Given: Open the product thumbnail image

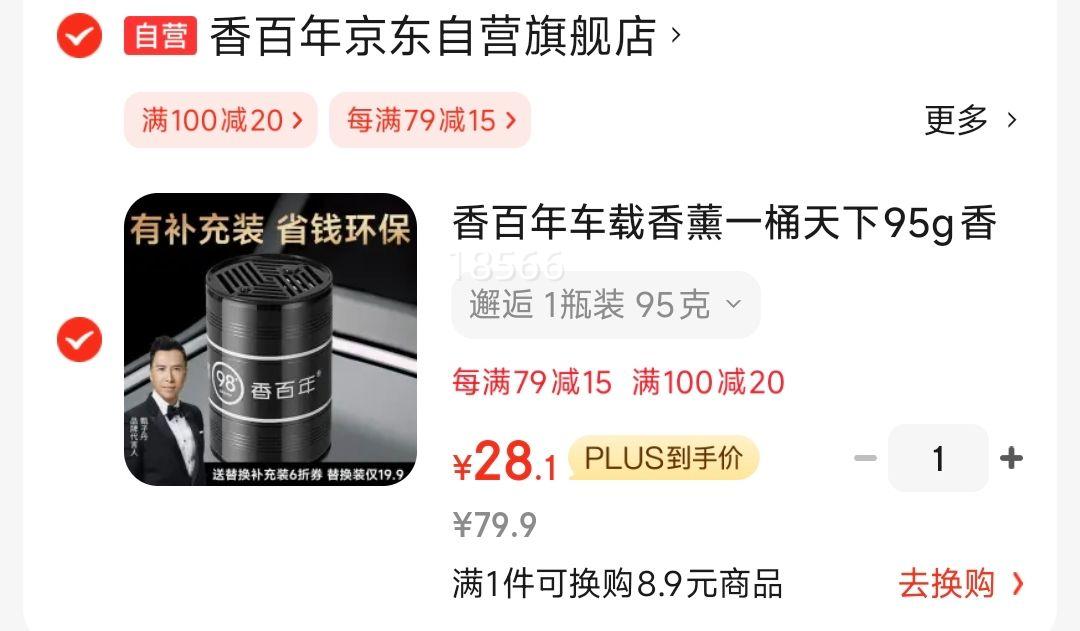Looking at the screenshot, I should [x=271, y=339].
